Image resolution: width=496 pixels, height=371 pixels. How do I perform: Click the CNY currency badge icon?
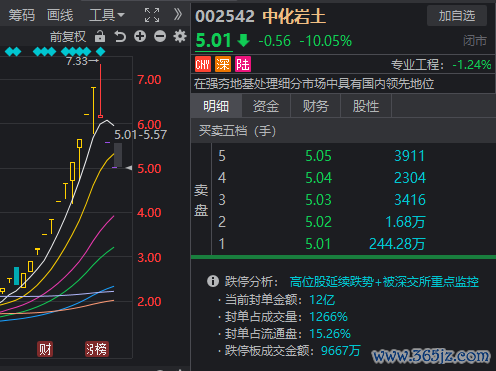click(203, 64)
